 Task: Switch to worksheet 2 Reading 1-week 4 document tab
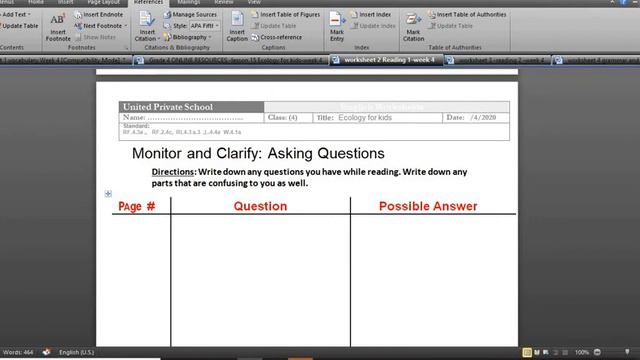pos(386,60)
